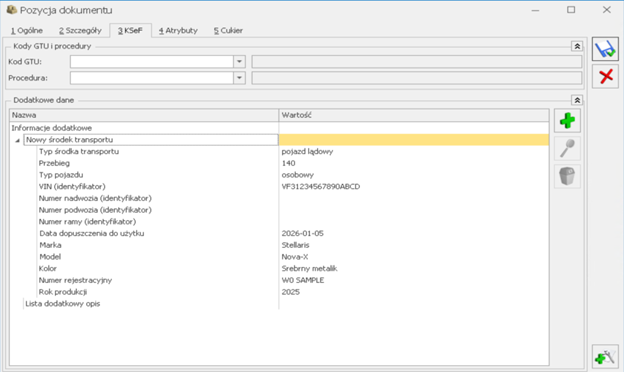Open selected entry with the magnifier icon
Screen dimensions: 624x372
click(567, 148)
